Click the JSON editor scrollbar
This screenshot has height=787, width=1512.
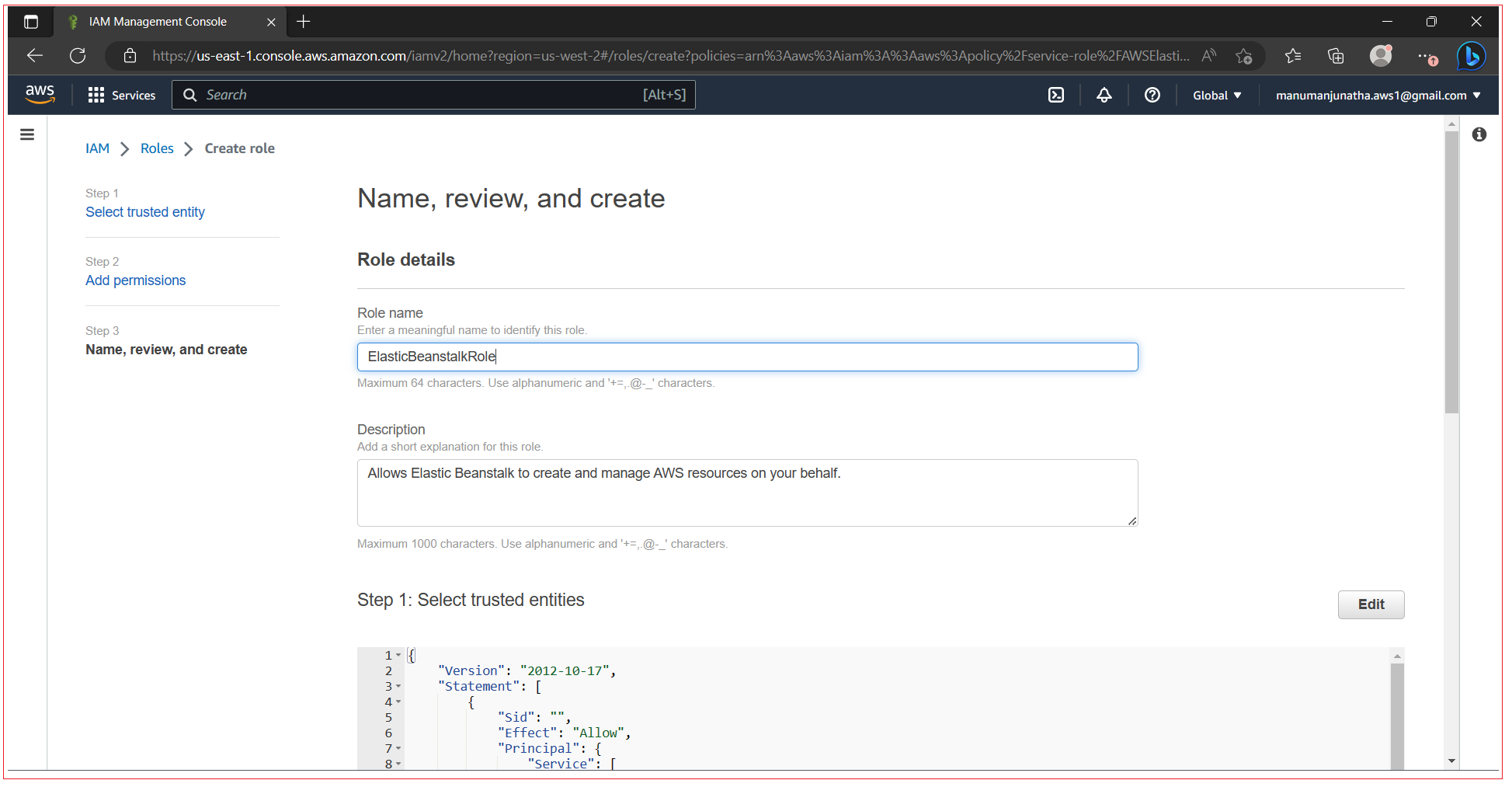coord(1397,716)
